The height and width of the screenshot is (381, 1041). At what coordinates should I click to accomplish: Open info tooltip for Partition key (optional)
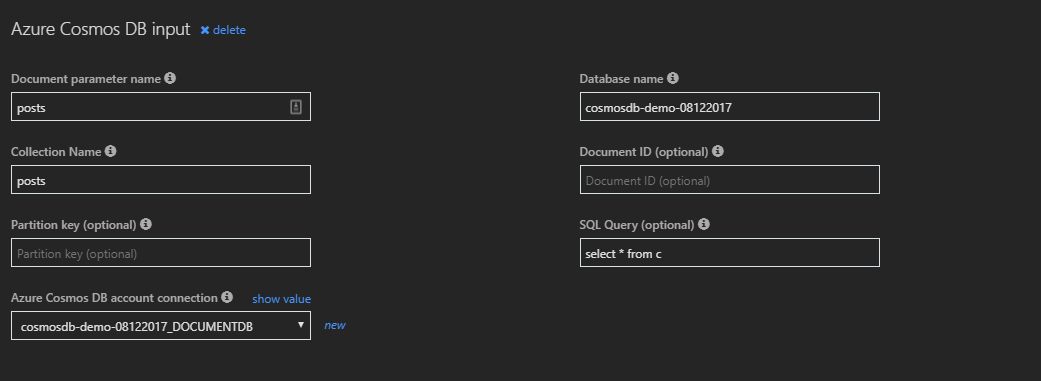(146, 224)
